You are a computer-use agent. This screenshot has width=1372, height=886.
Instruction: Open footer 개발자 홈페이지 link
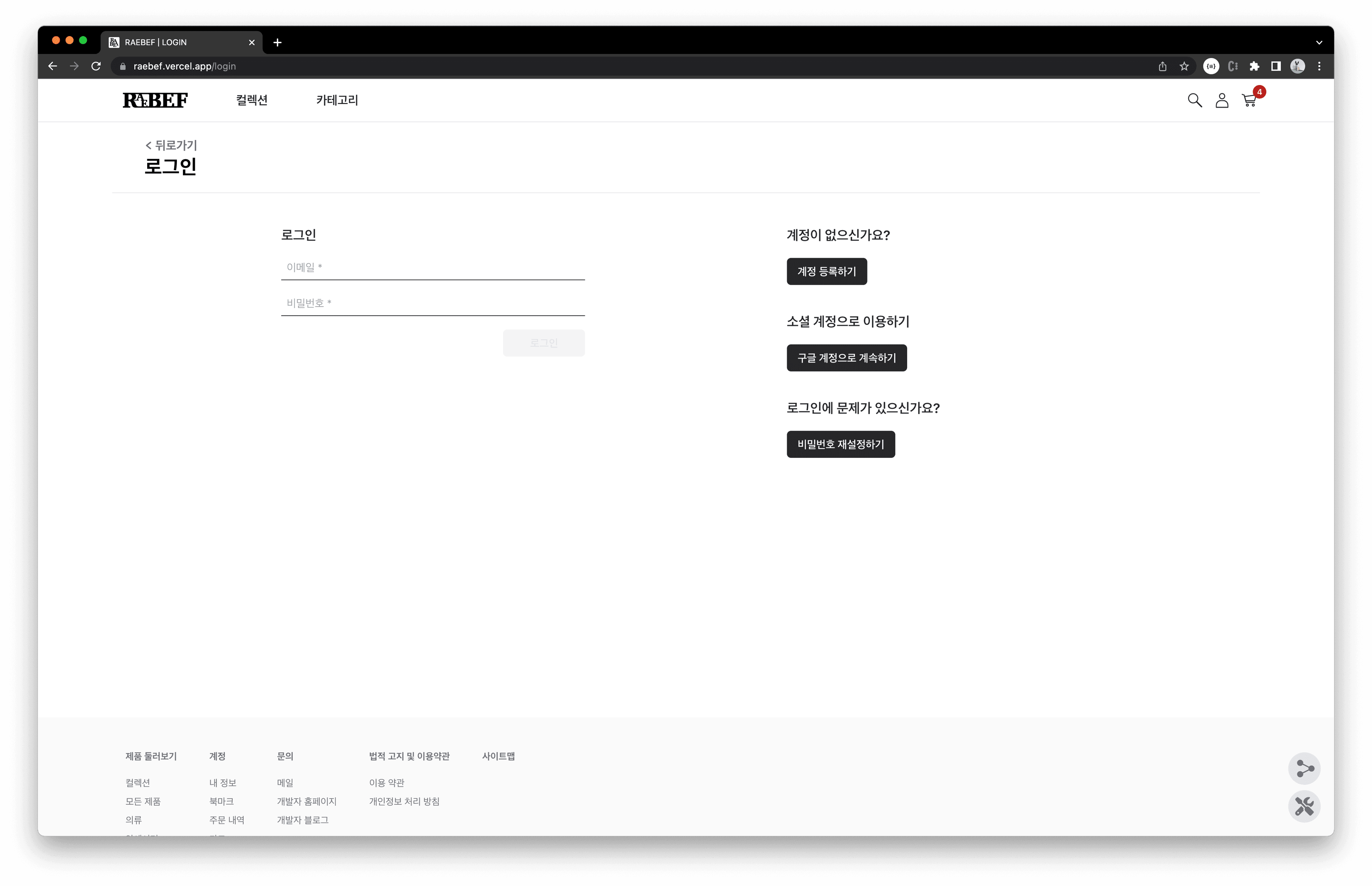click(307, 801)
